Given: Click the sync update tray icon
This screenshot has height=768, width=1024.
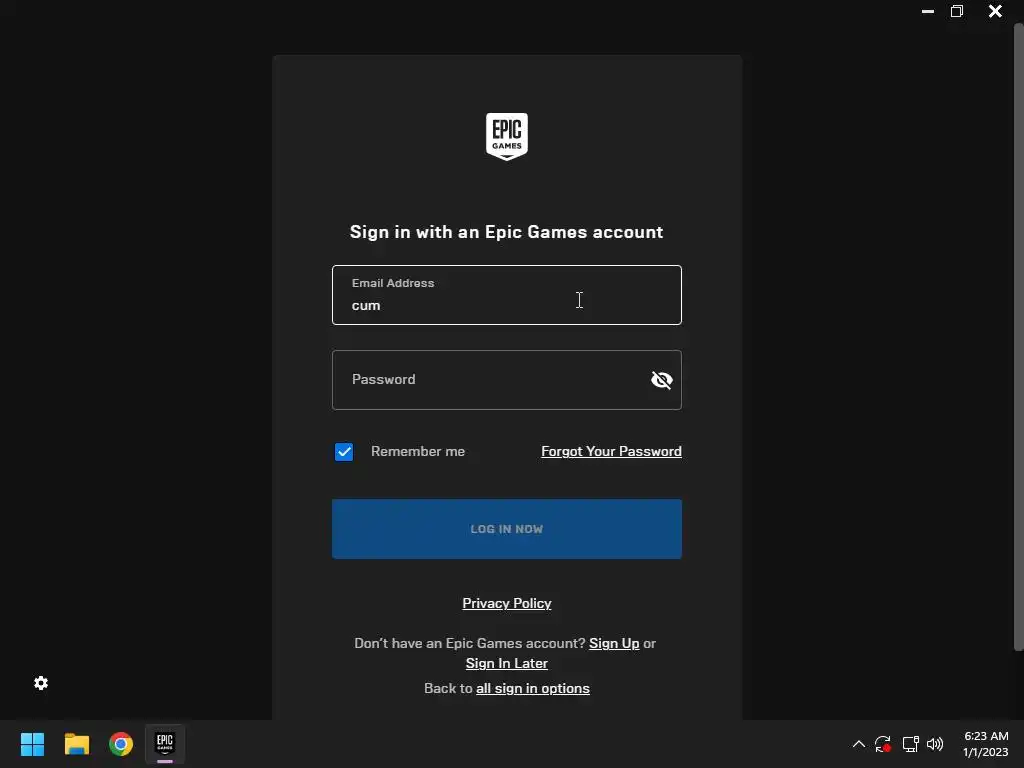Looking at the screenshot, I should [883, 744].
